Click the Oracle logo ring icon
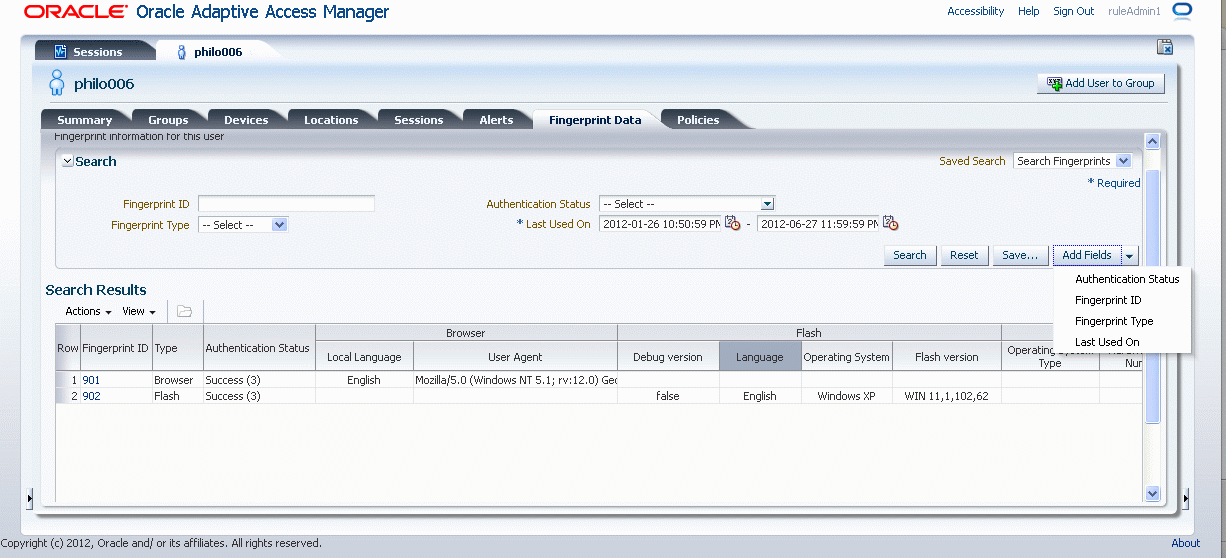 coord(1182,12)
